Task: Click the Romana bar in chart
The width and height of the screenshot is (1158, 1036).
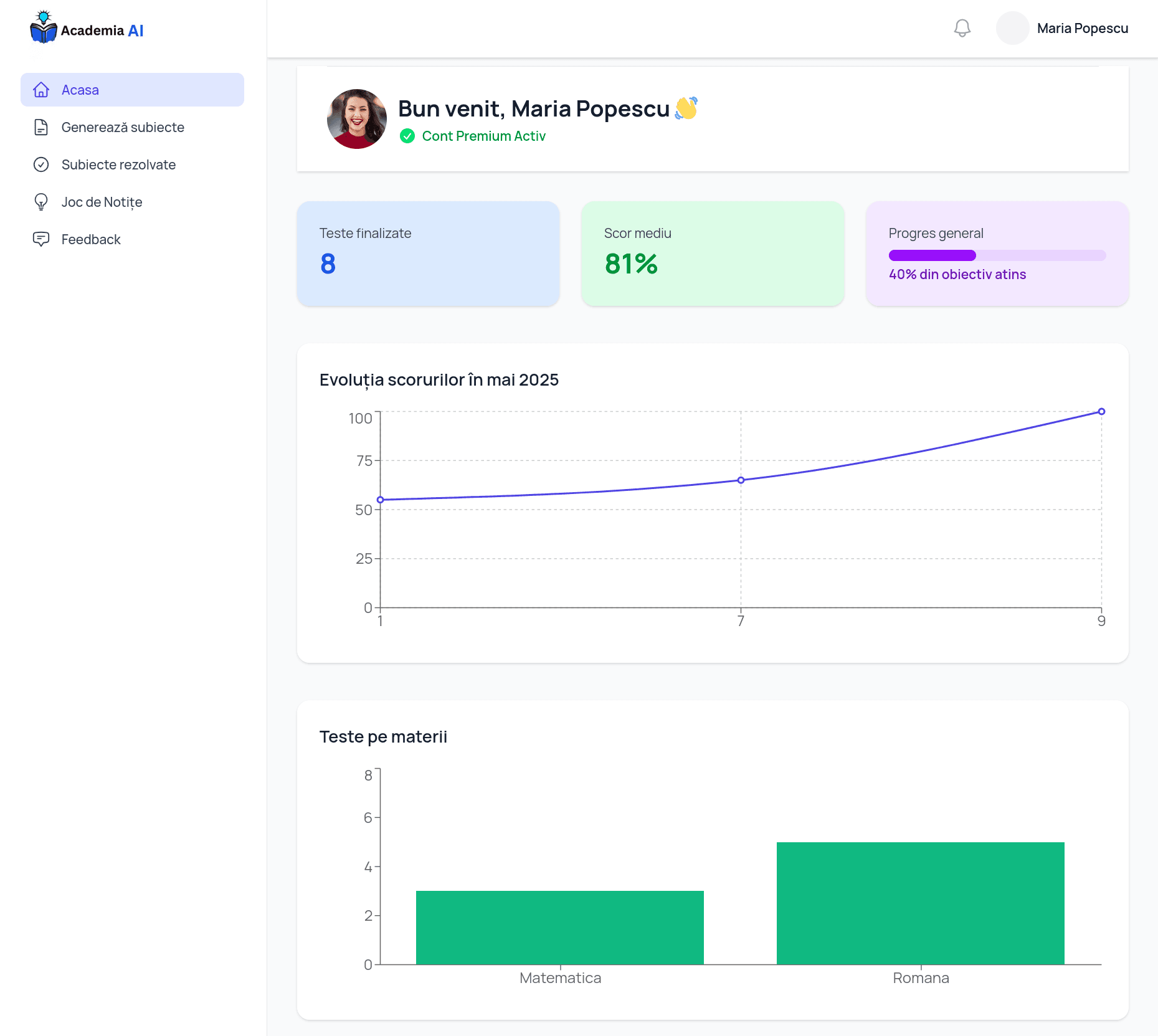Action: pyautogui.click(x=920, y=903)
